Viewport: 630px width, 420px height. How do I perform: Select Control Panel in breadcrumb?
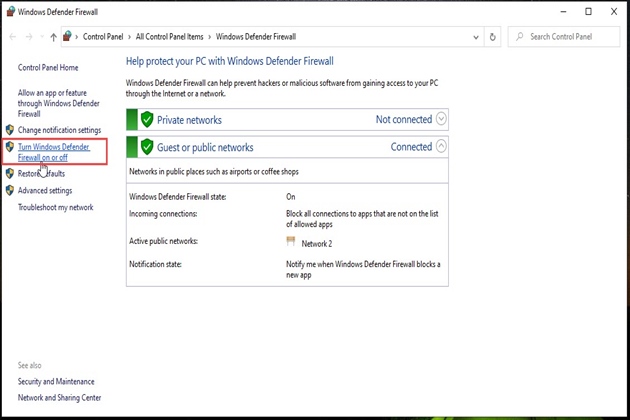(103, 37)
